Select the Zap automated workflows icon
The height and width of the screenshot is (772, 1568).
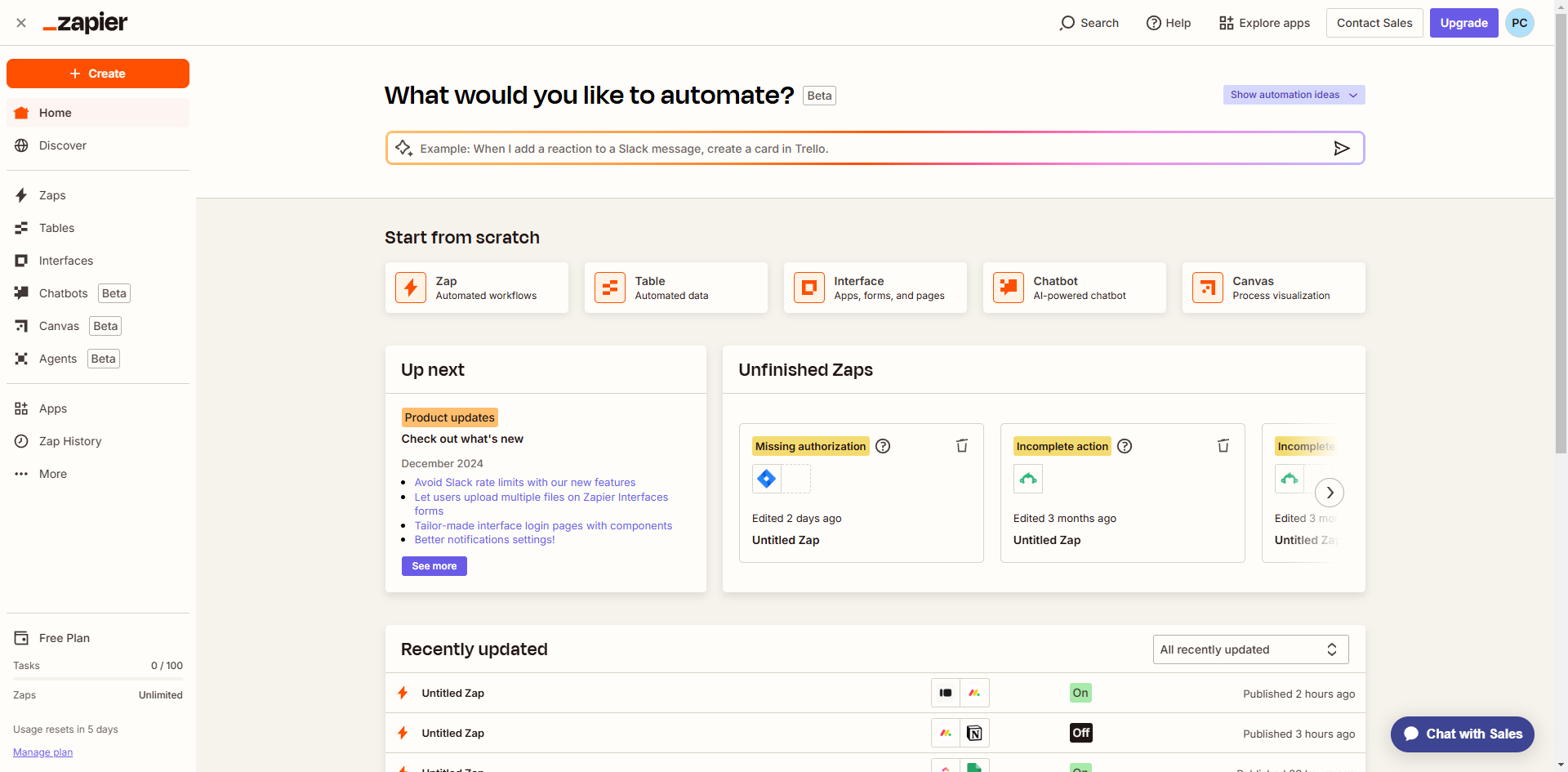411,288
